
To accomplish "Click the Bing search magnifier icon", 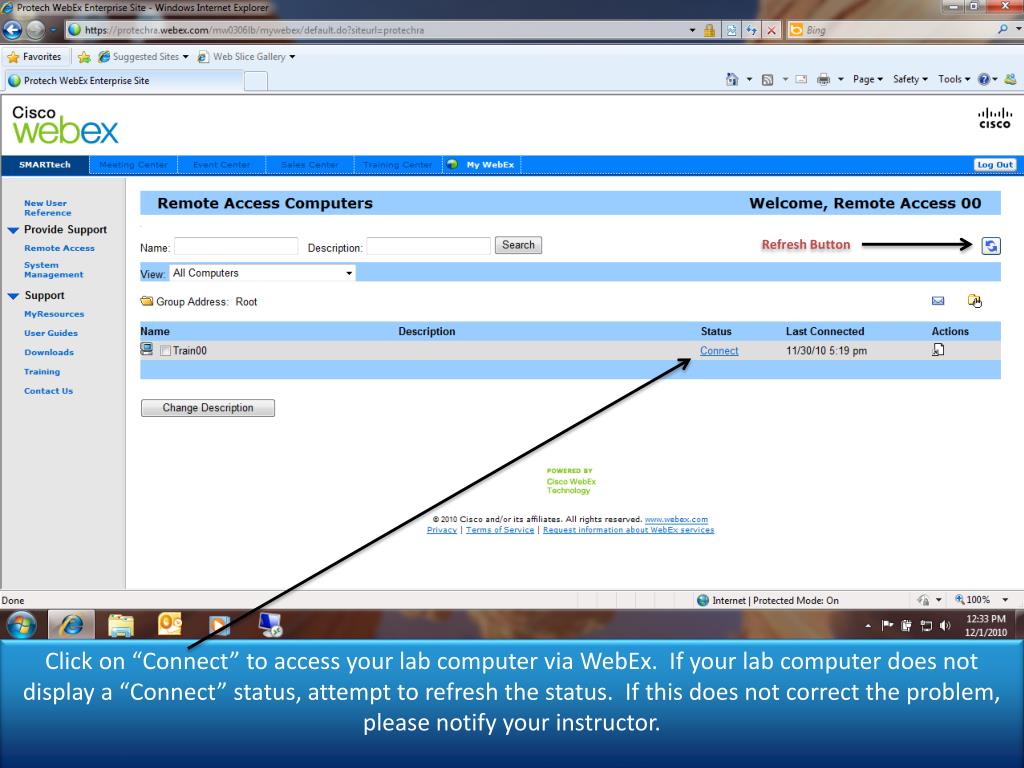I will tap(1002, 29).
